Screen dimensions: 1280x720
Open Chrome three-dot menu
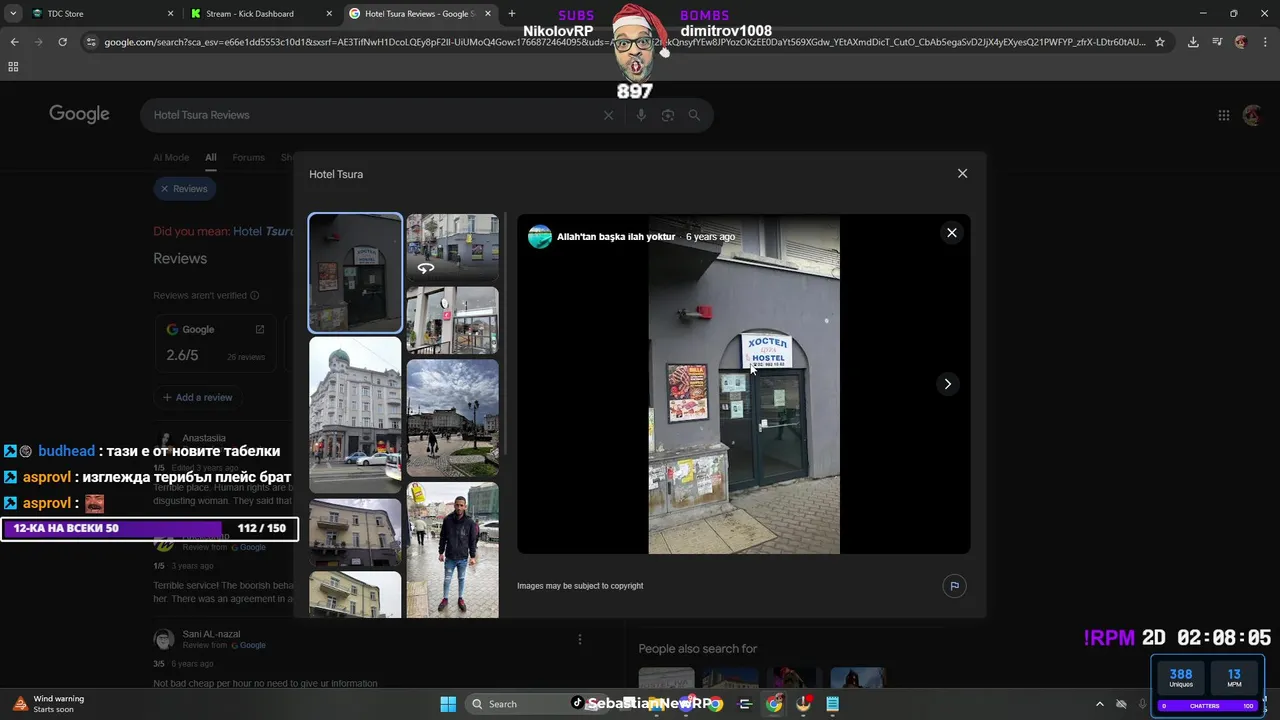pos(1265,42)
